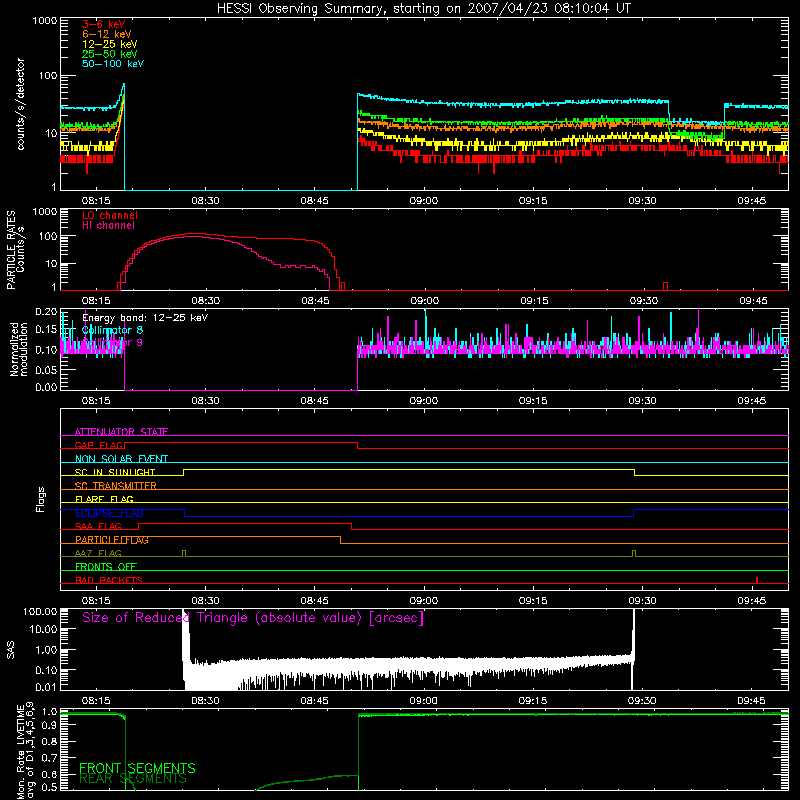
Task: Click the "SAS" axis label
Action: (x=11, y=650)
